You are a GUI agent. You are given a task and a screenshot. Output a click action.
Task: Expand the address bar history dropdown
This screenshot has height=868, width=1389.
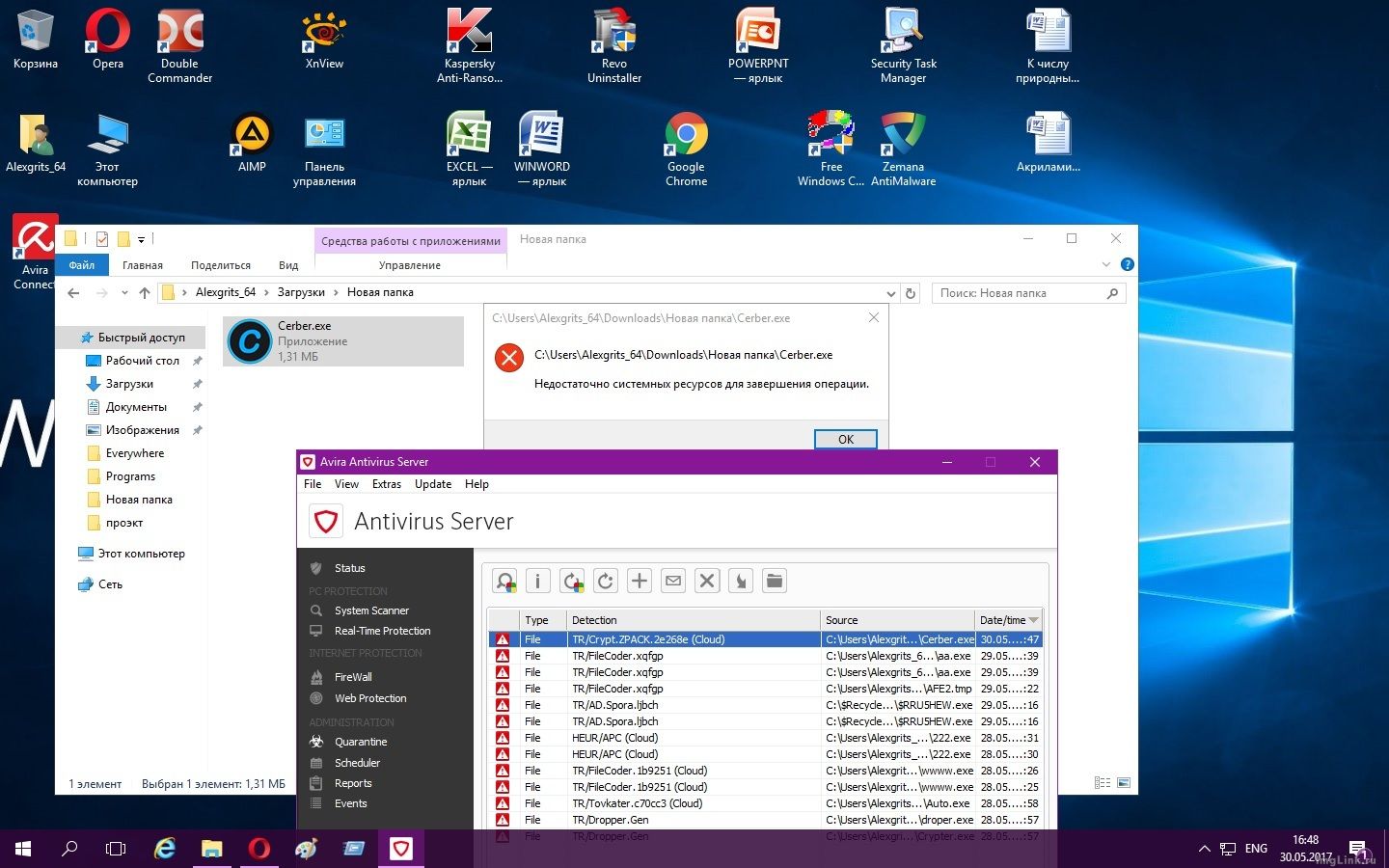[x=890, y=293]
